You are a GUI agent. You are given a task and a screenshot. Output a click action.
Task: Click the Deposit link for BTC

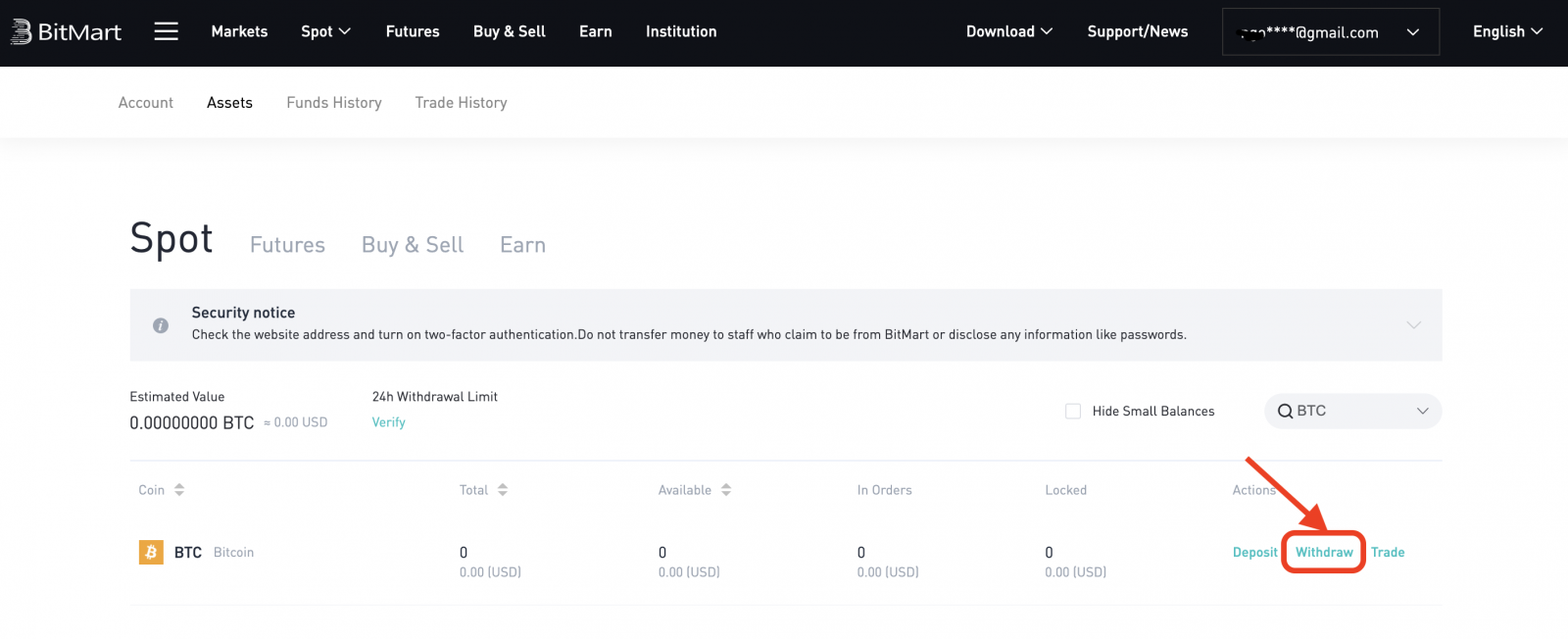[1254, 553]
